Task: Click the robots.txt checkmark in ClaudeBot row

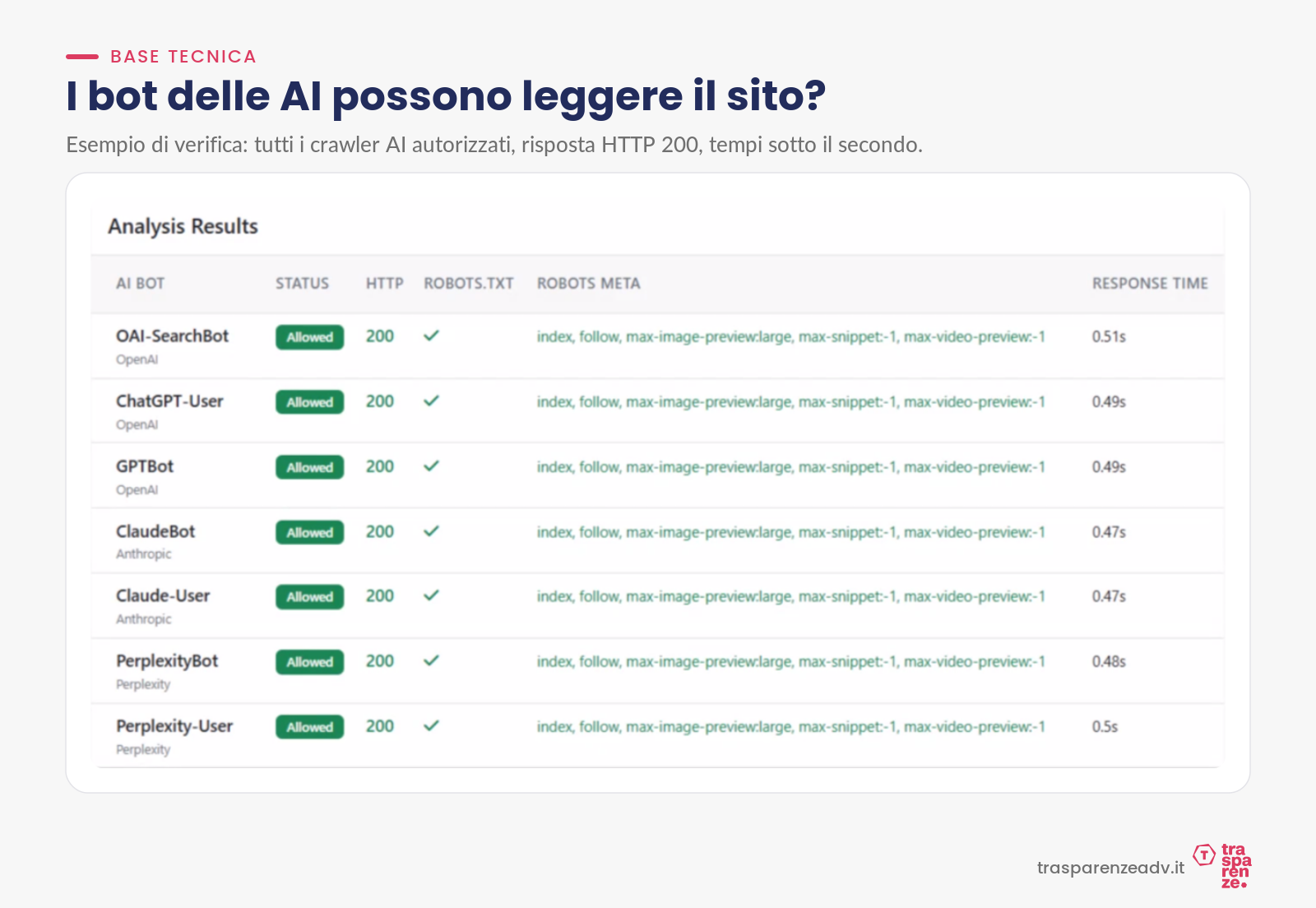Action: (x=431, y=531)
